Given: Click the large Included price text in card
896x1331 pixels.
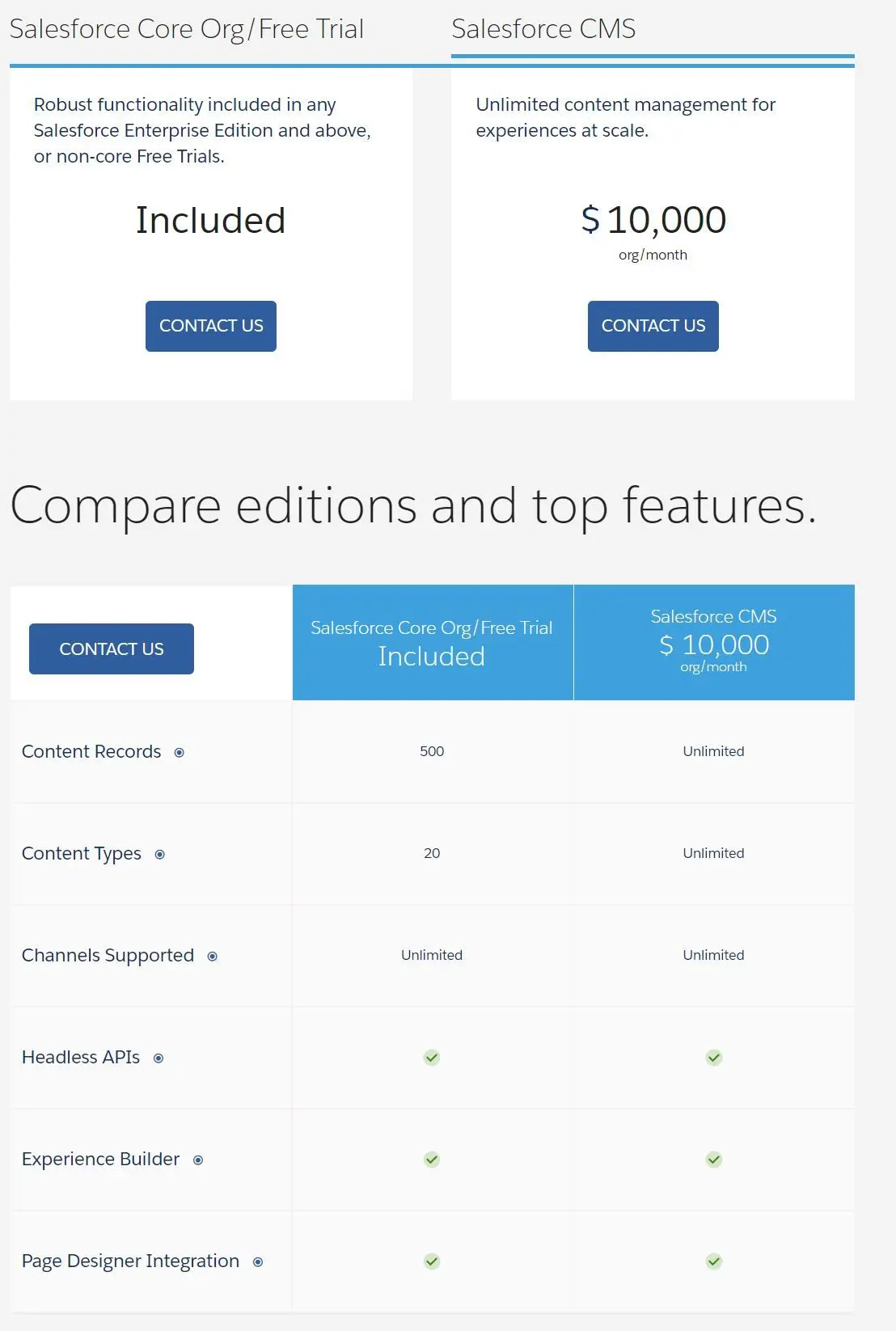Looking at the screenshot, I should click(210, 220).
